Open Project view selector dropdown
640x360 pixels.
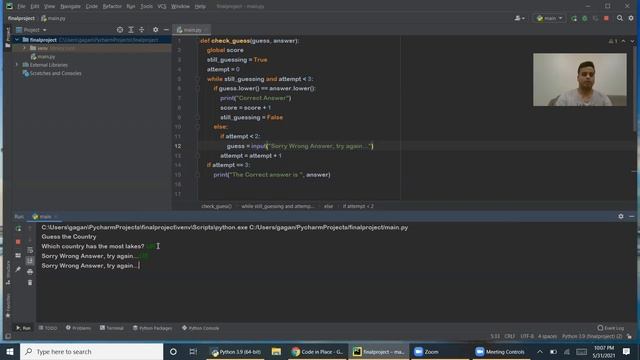tap(31, 30)
